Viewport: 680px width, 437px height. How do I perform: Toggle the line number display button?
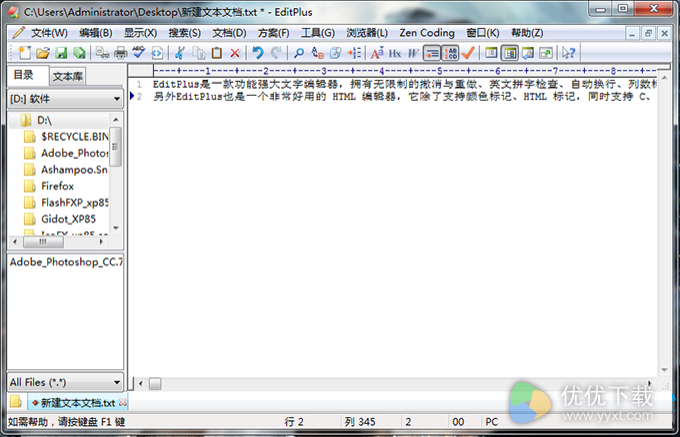(450, 53)
